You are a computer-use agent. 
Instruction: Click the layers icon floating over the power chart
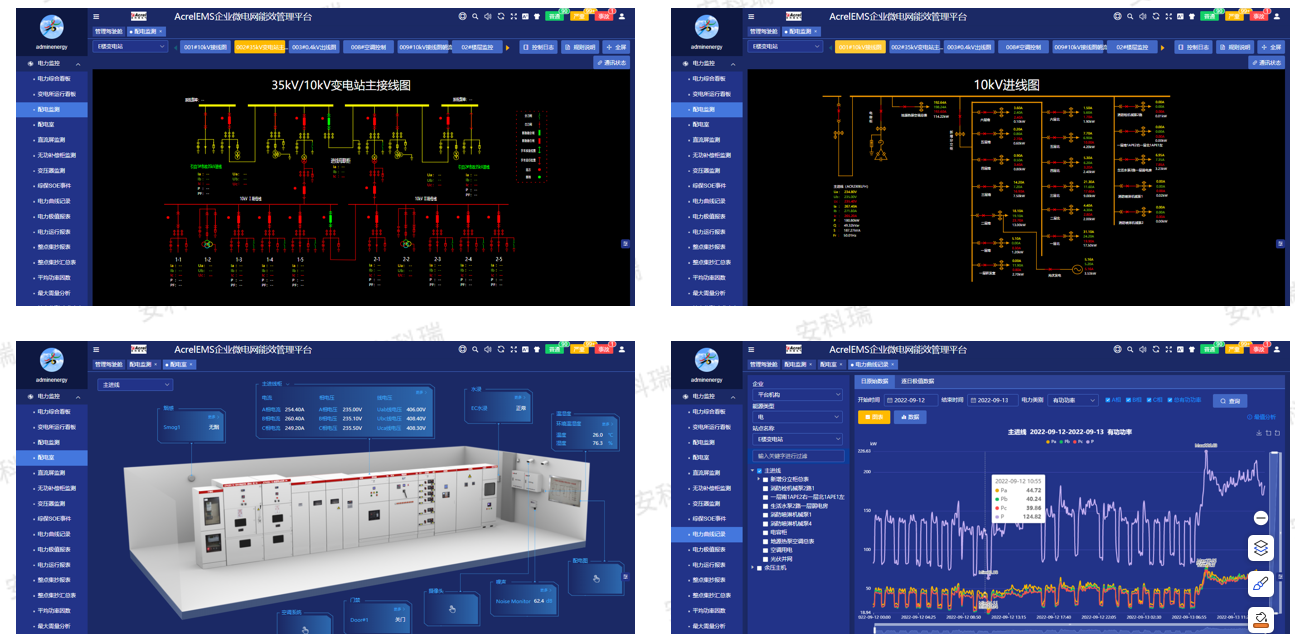point(1260,548)
